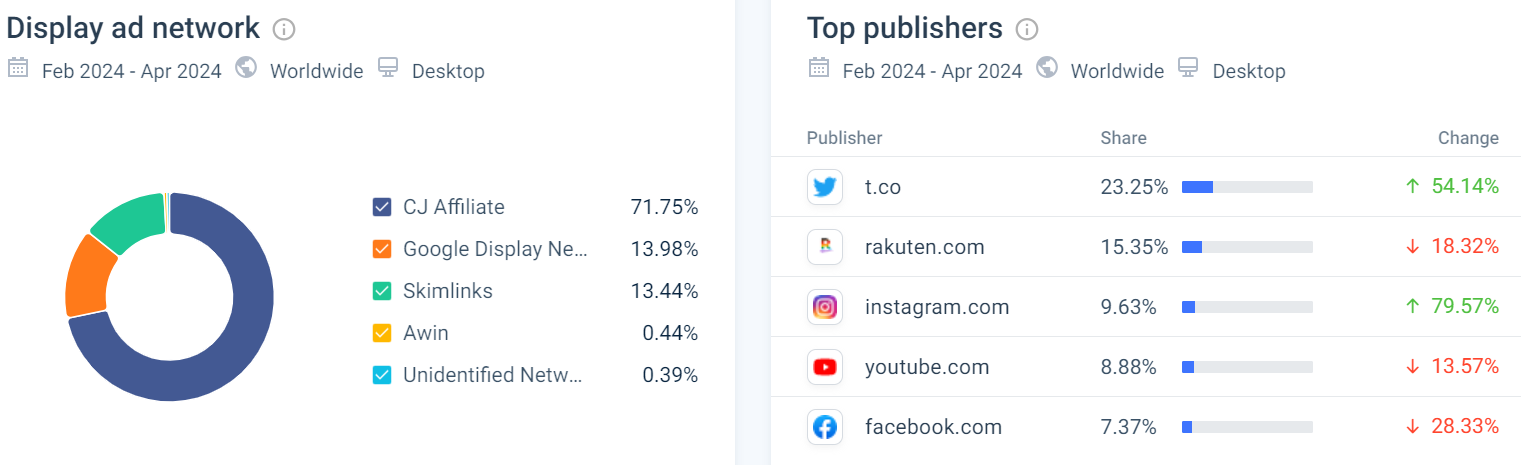Toggle the Awin checkbox
Viewport: 1521px width, 465px height.
click(x=381, y=333)
